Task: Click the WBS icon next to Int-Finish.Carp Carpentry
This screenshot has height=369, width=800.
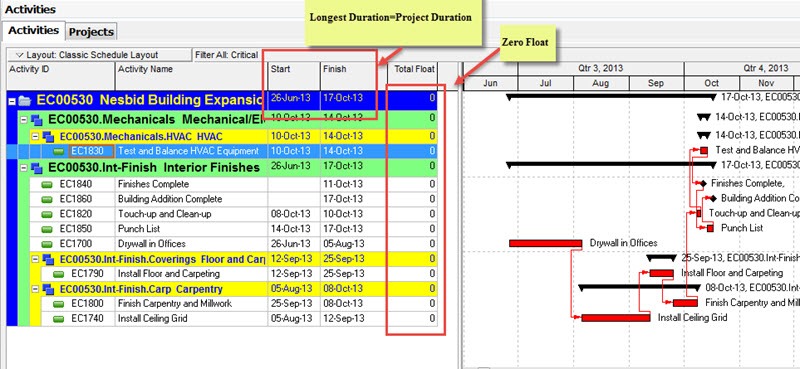Action: point(48,289)
